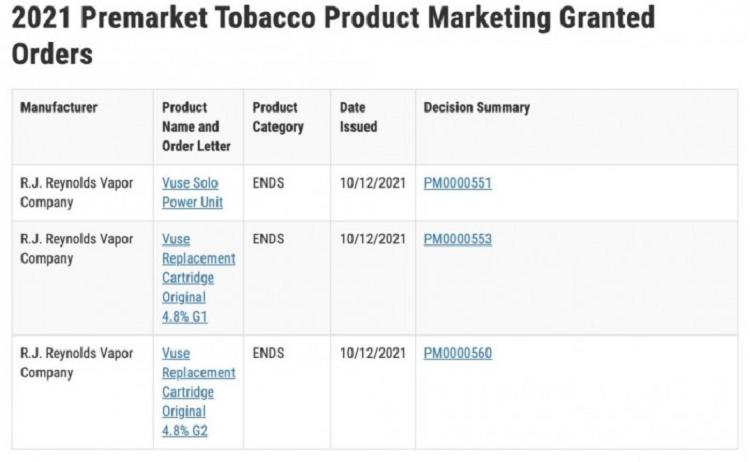Click the Date Issued column header
The image size is (750, 462).
pyautogui.click(x=358, y=117)
